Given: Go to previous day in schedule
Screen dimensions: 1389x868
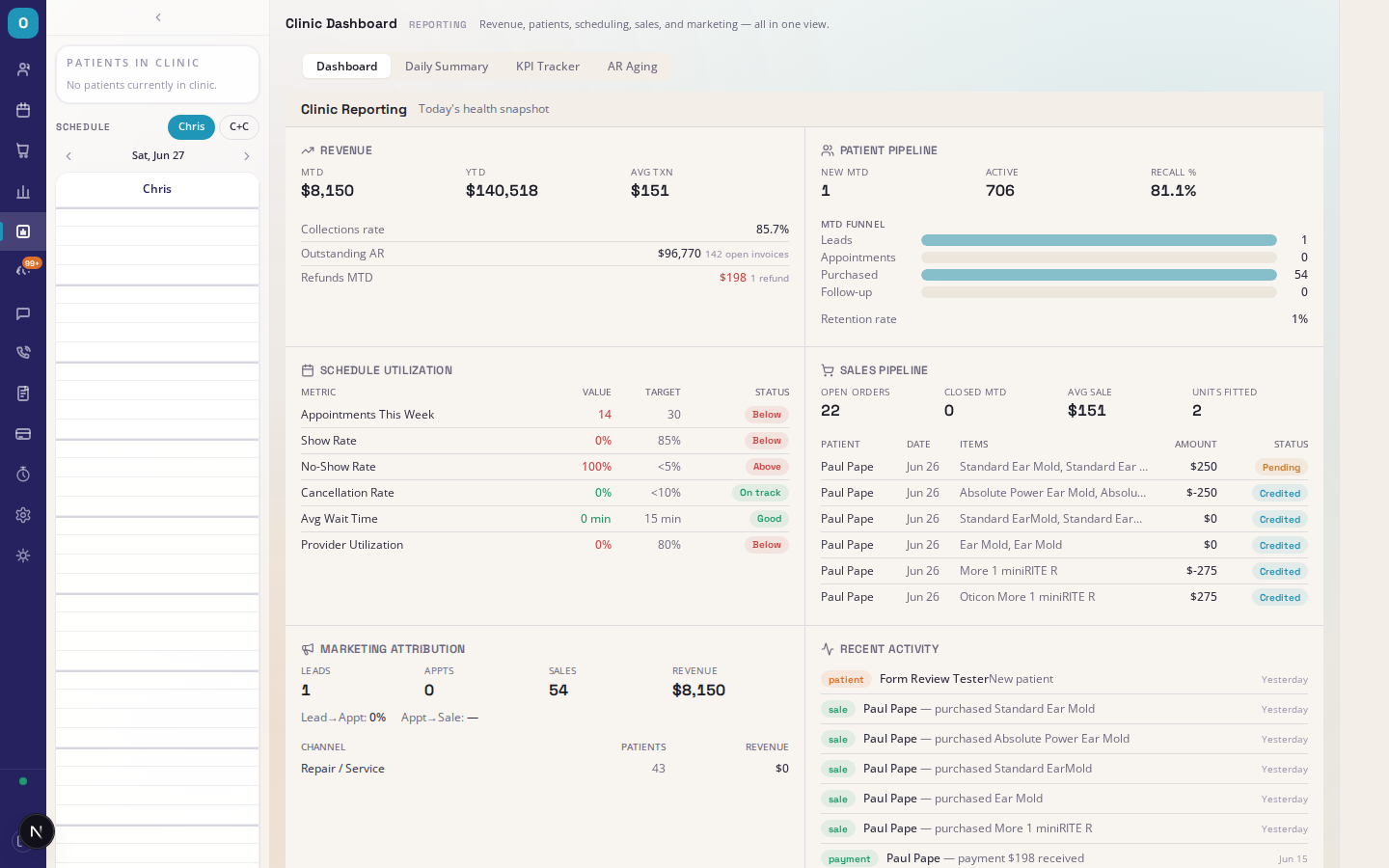Looking at the screenshot, I should [x=68, y=156].
